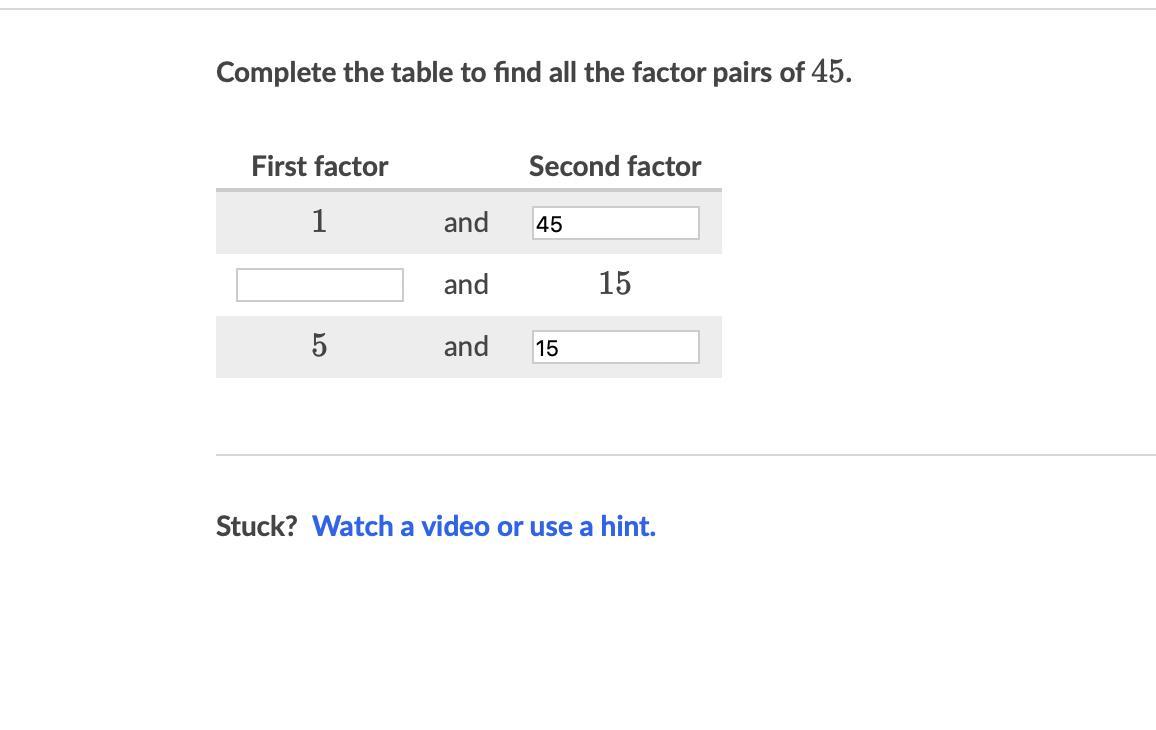Focus the empty first factor input box
The width and height of the screenshot is (1156, 730).
point(319,285)
